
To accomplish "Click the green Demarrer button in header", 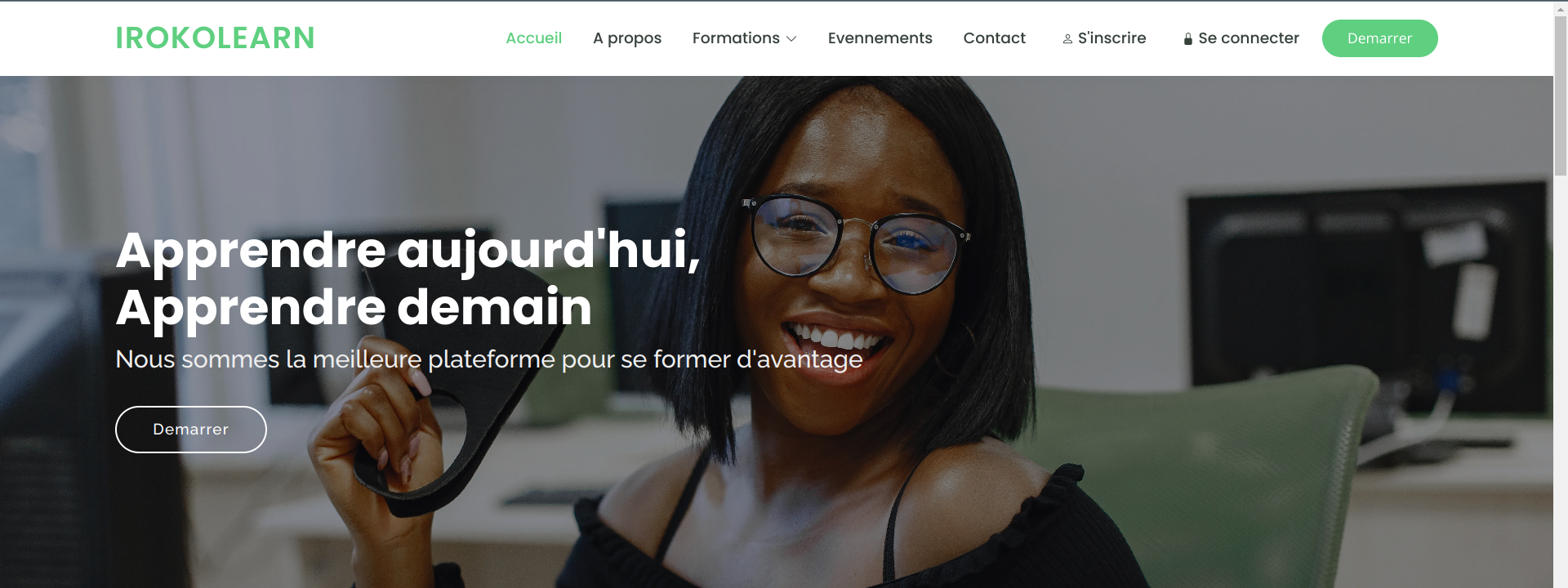I will pyautogui.click(x=1379, y=38).
